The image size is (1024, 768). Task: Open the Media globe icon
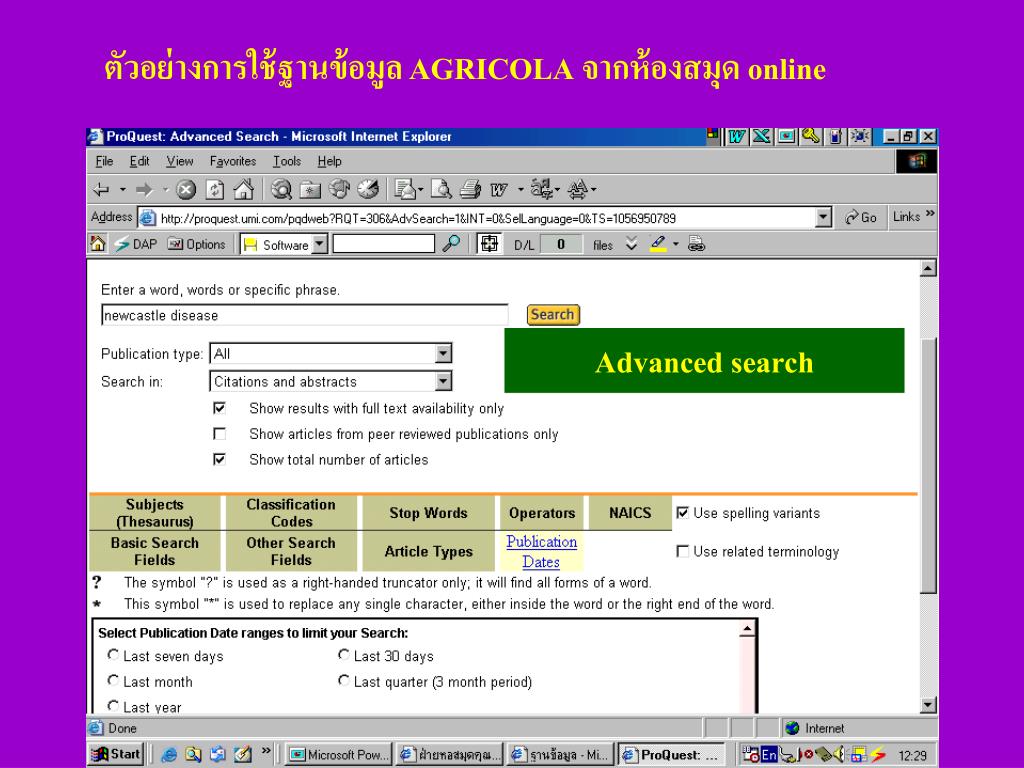pos(339,189)
